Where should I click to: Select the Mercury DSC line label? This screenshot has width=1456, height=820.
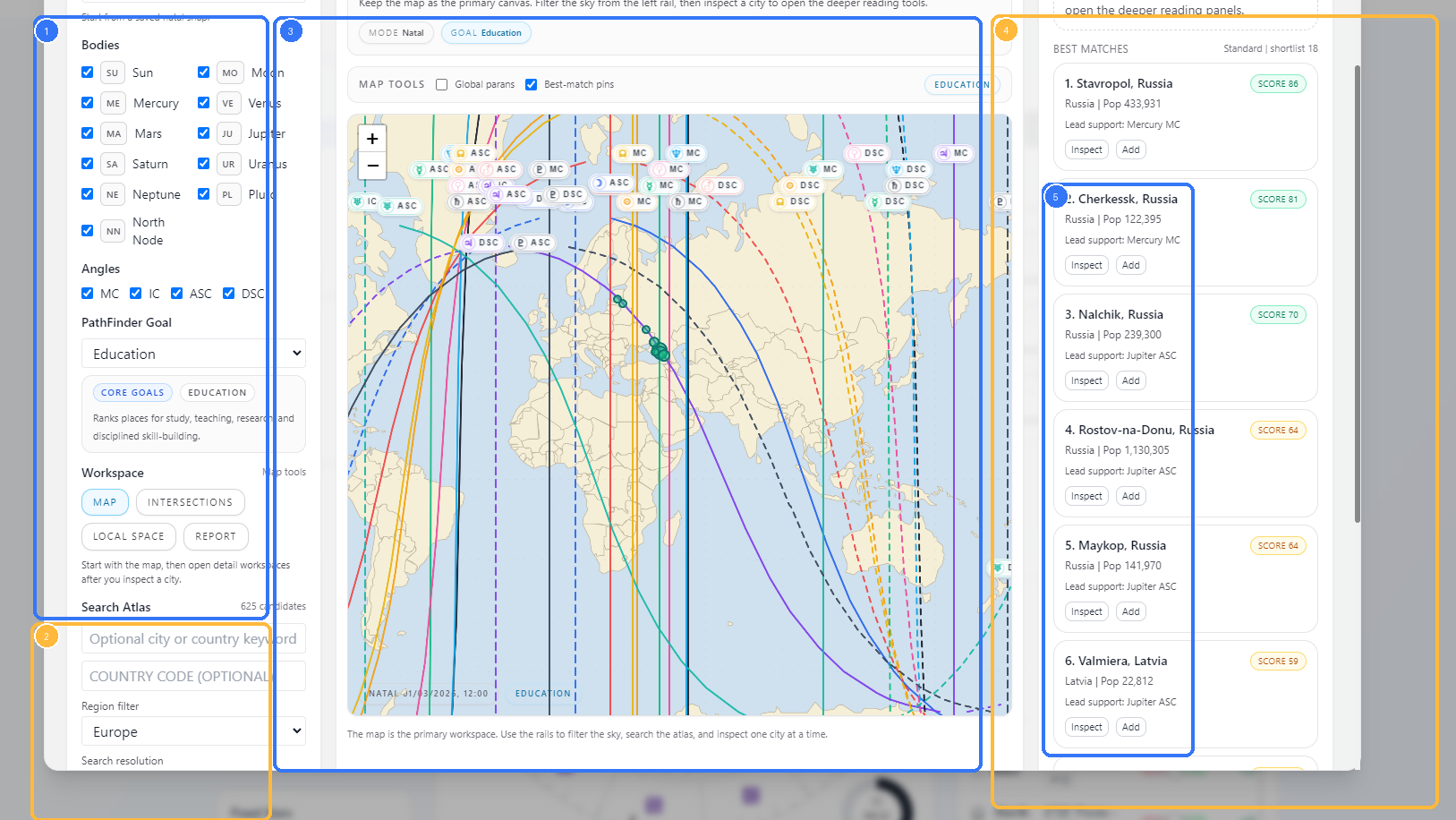coord(887,201)
